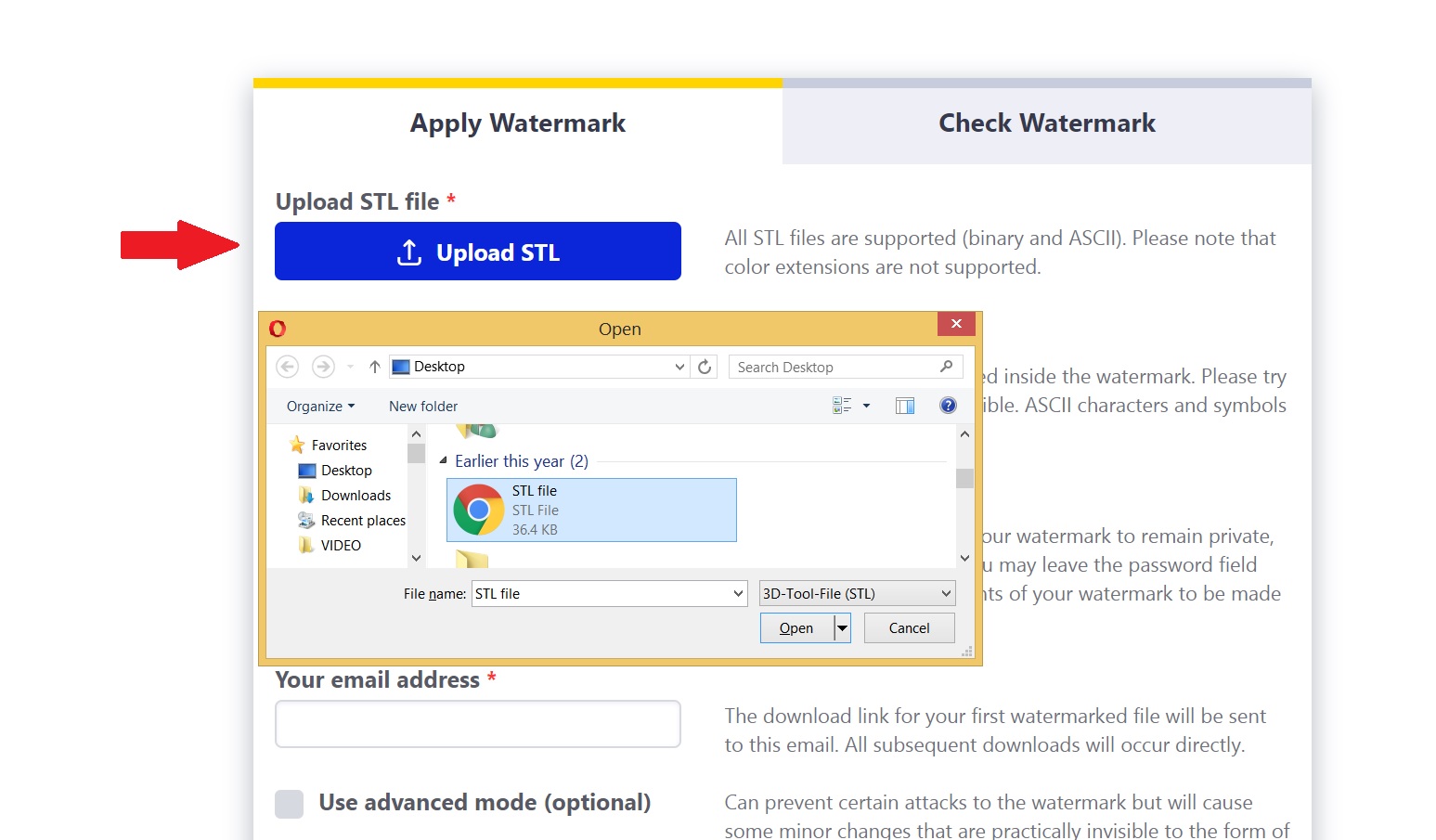Go up one folder level
The width and height of the screenshot is (1436, 840).
click(x=374, y=367)
